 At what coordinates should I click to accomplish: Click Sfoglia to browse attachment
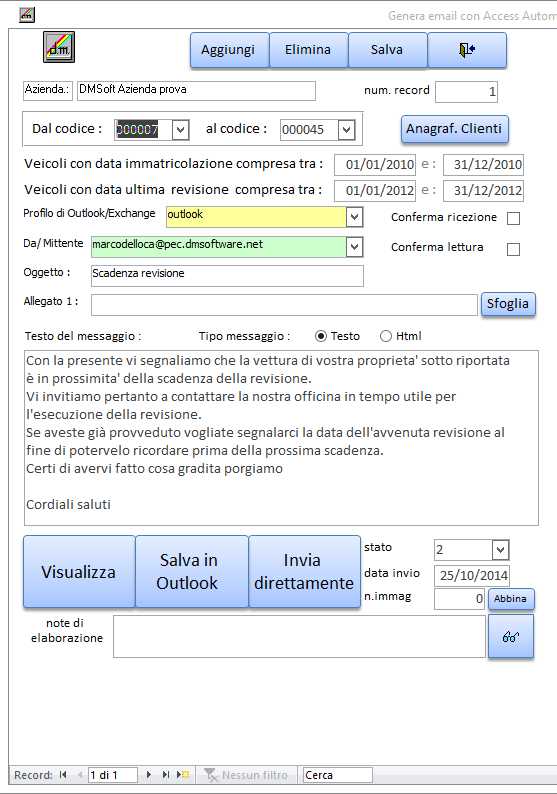point(508,304)
